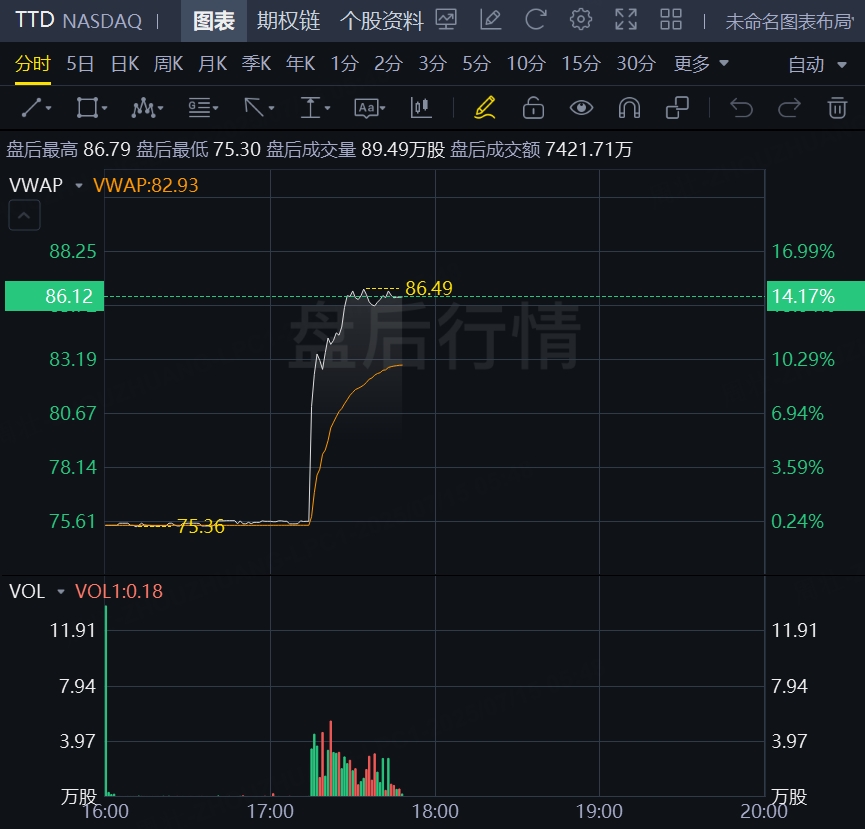This screenshot has width=865, height=829.
Task: Open the grid layout icon
Action: pos(671,19)
